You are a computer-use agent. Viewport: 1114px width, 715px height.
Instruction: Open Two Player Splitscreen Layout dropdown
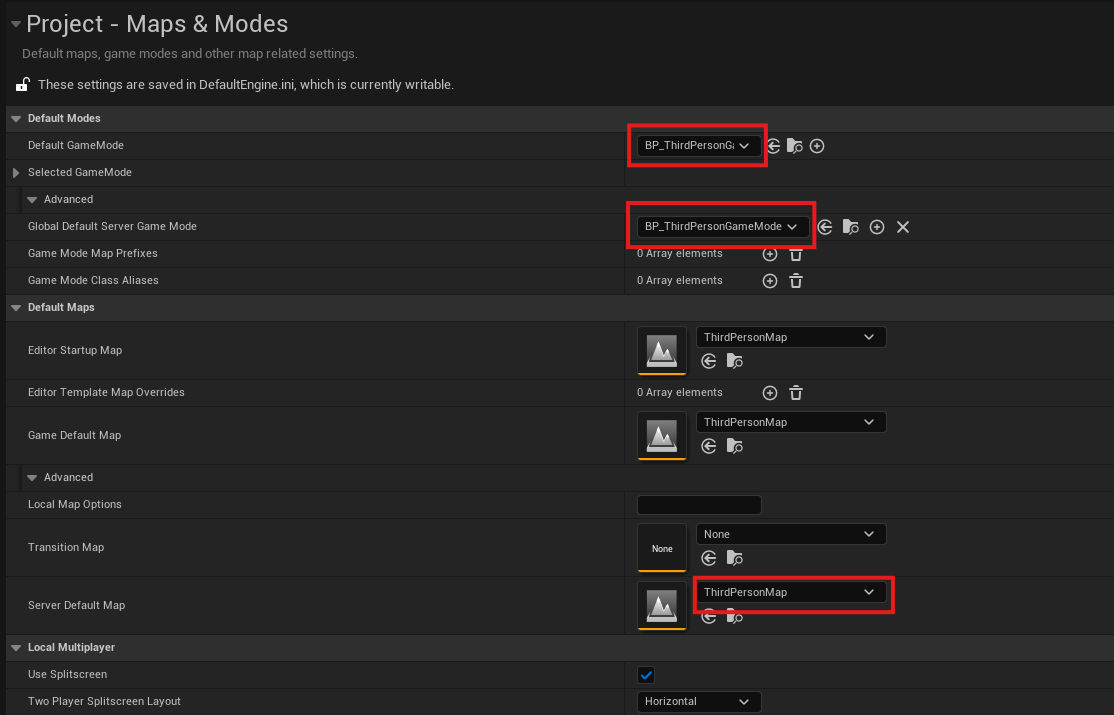(698, 702)
